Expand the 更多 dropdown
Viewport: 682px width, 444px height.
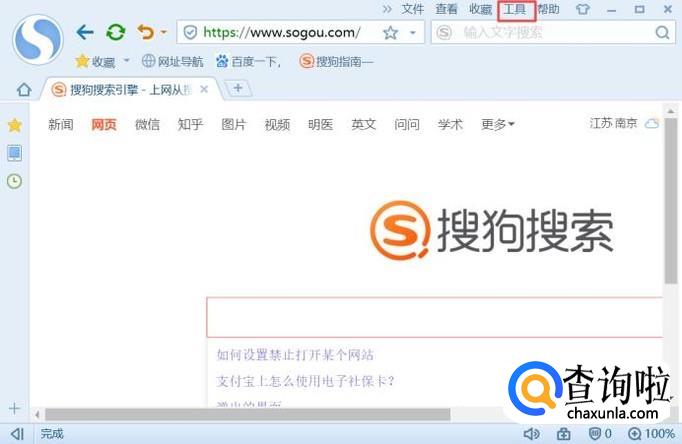498,125
